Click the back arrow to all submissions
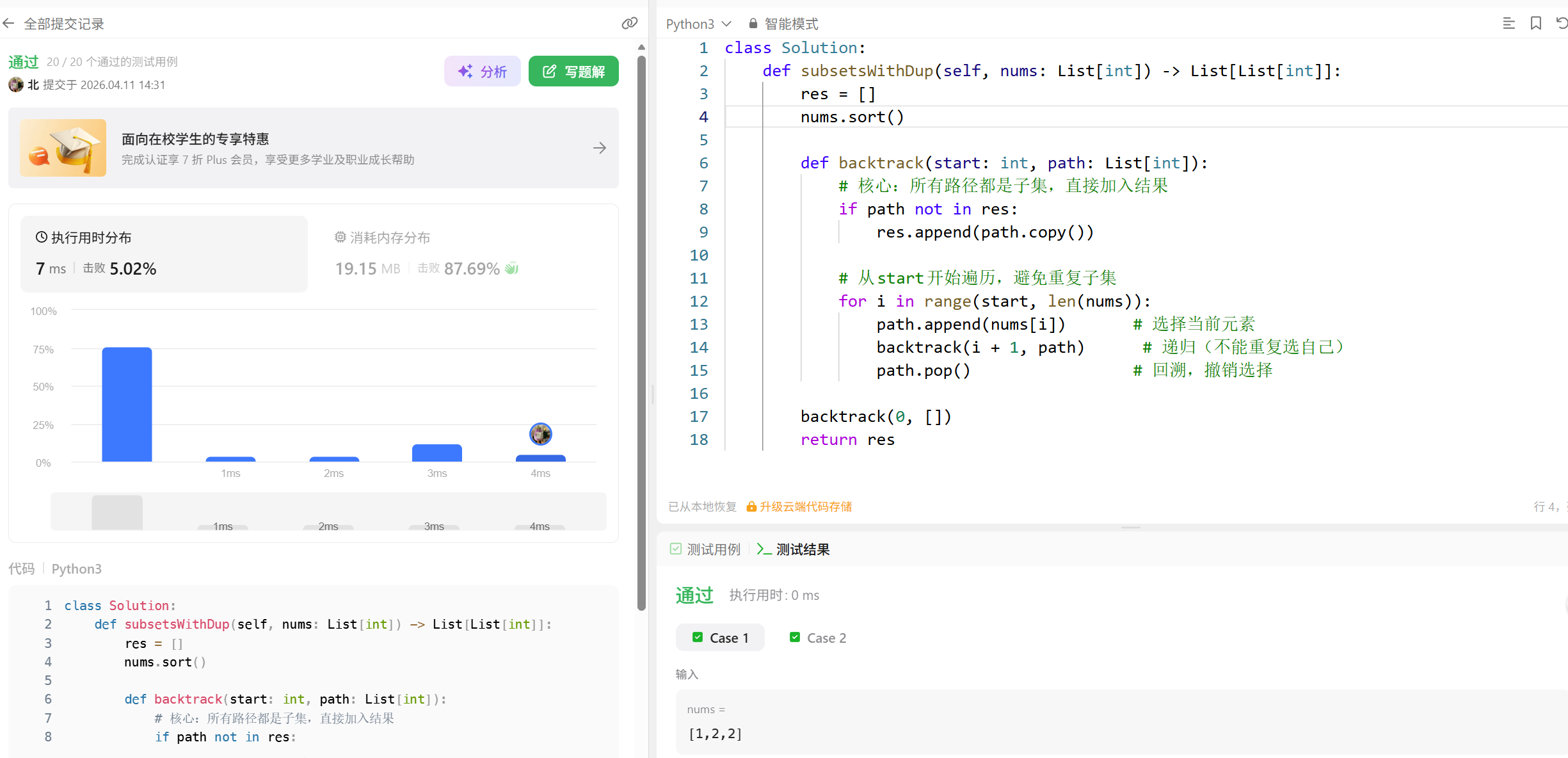This screenshot has width=1568, height=758. [9, 24]
